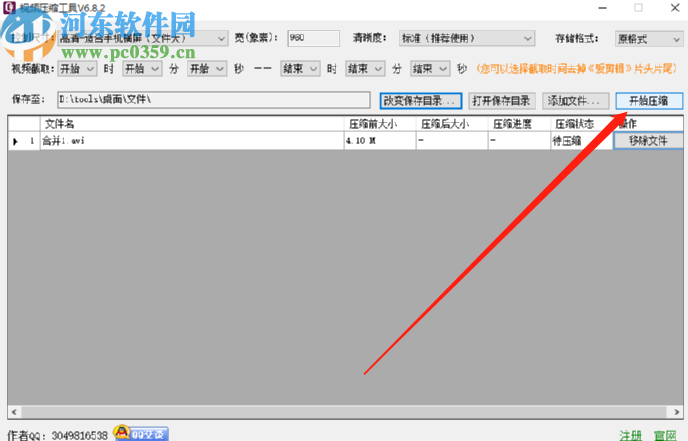Open the 清晰度 quality dropdown
This screenshot has height=441, width=688.
467,39
